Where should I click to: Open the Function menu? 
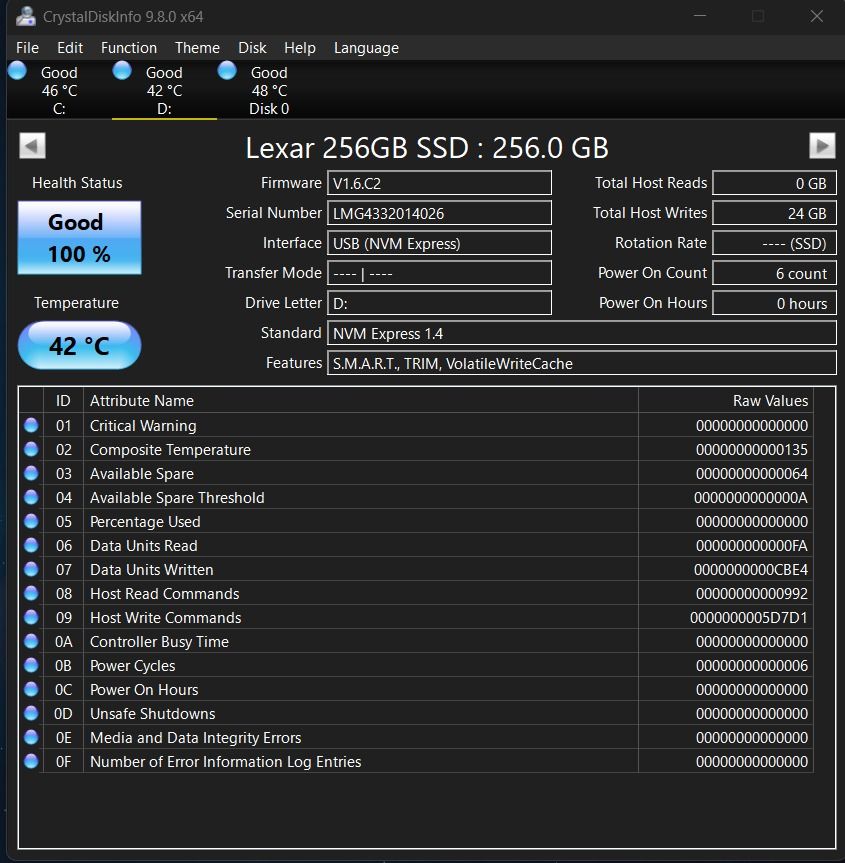point(129,48)
